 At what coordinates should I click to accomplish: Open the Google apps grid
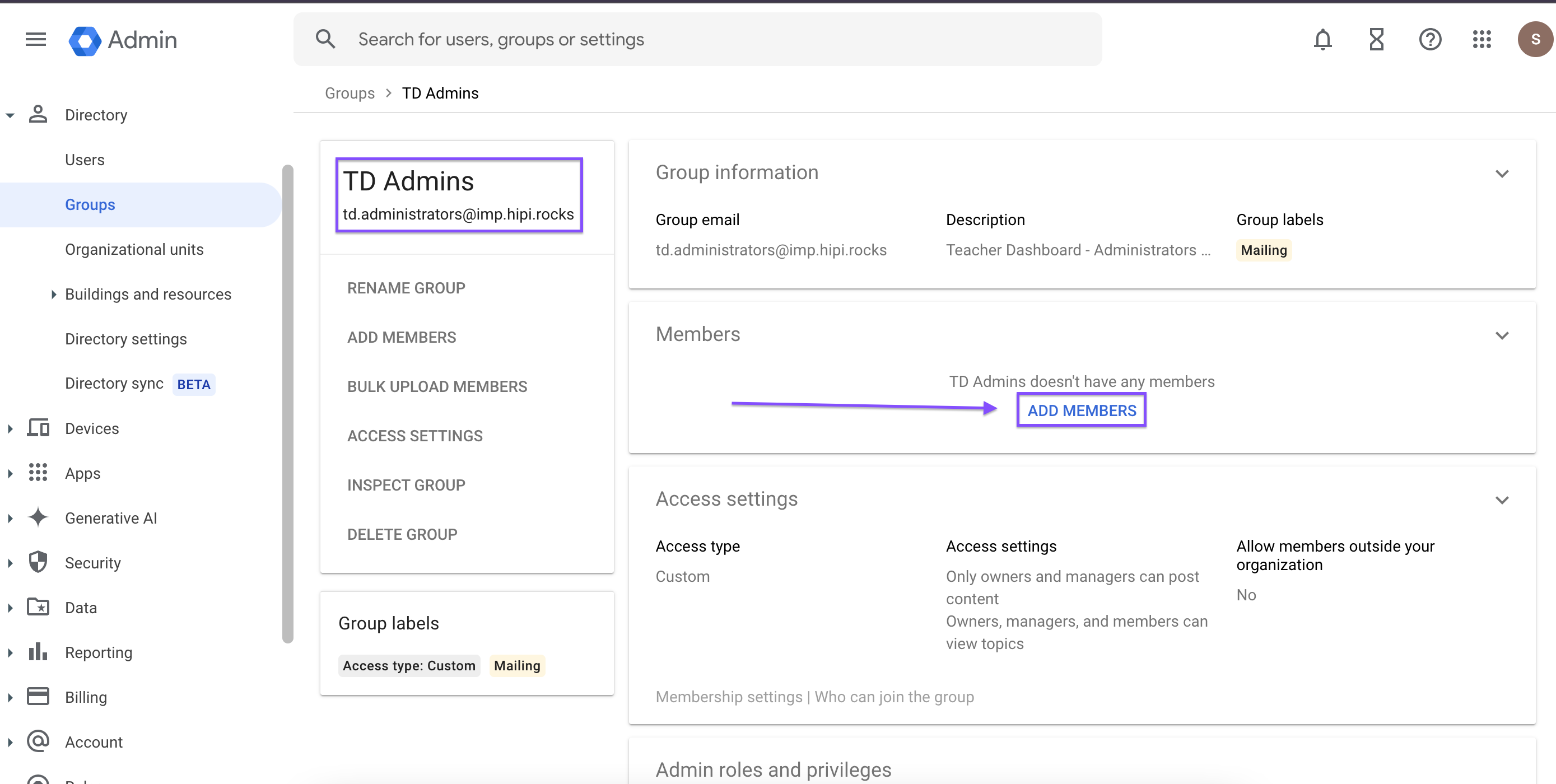tap(1482, 40)
